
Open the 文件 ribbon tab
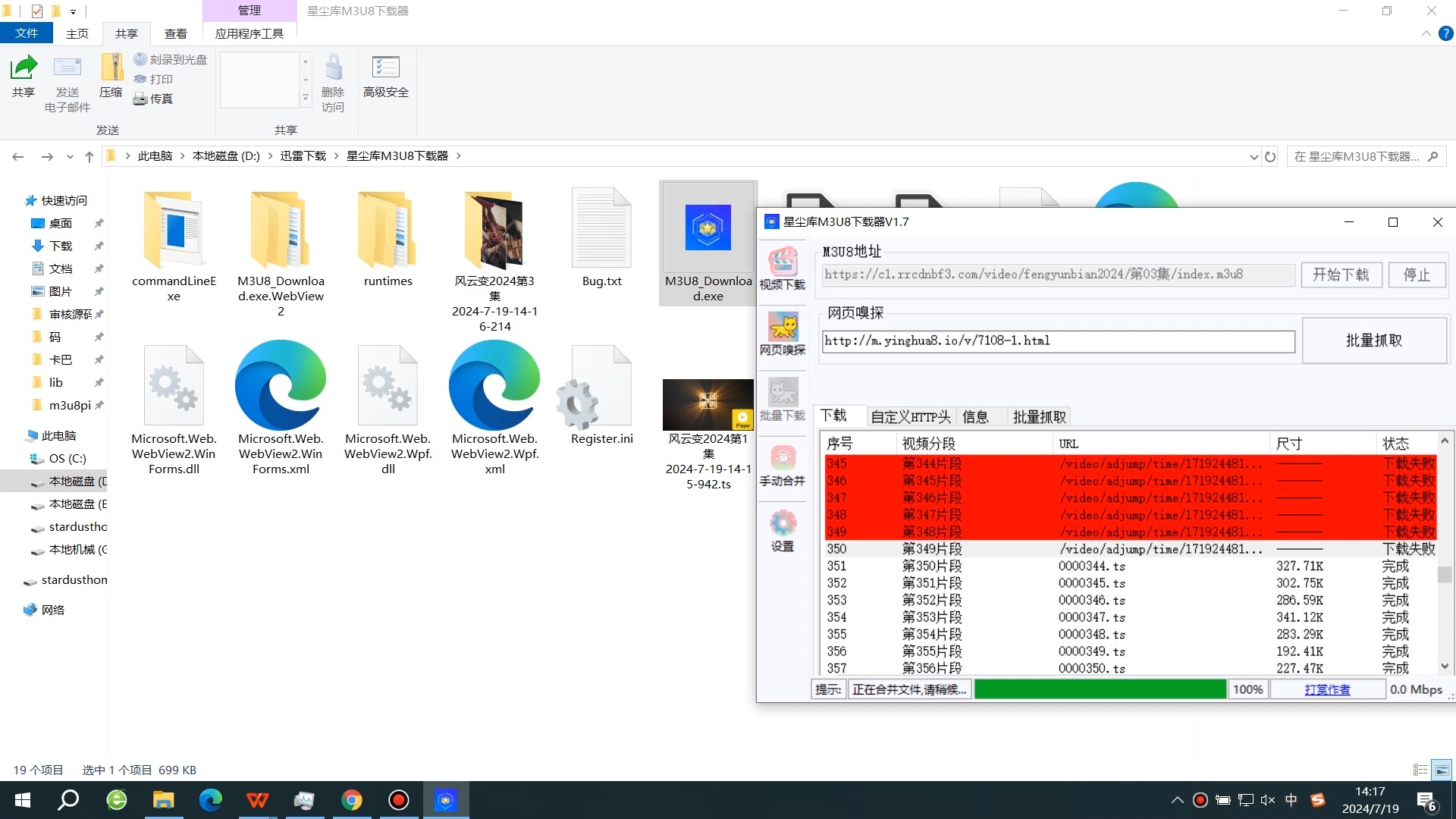coord(27,33)
